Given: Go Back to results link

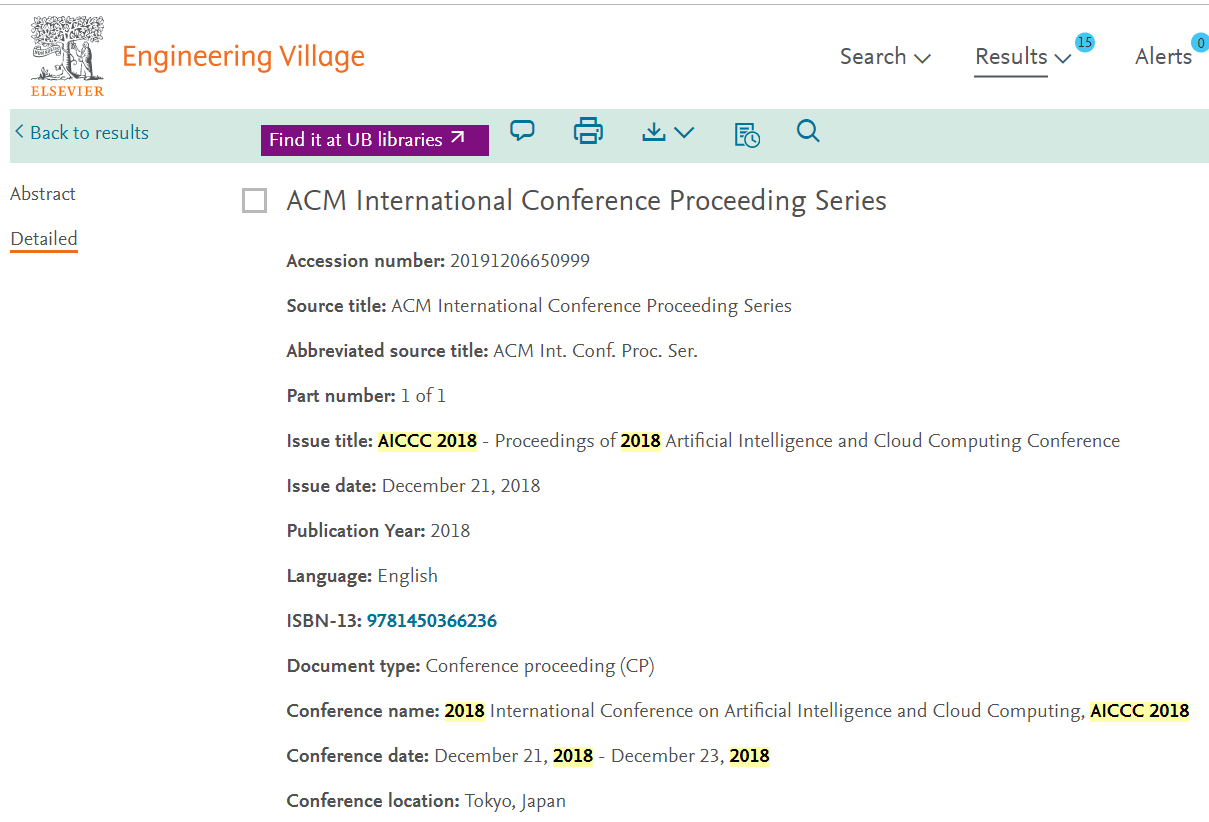Looking at the screenshot, I should [x=82, y=133].
